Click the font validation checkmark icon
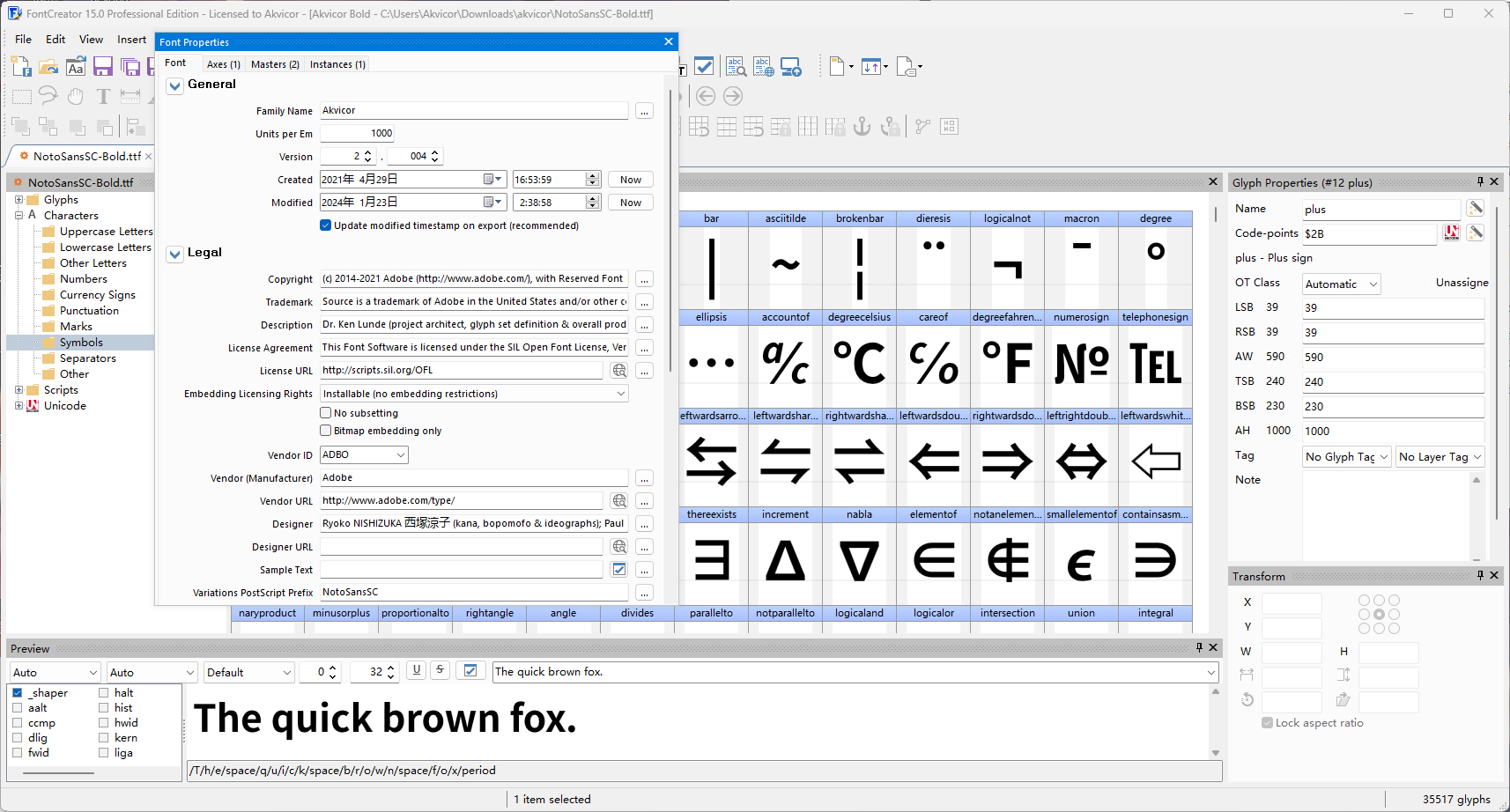Screen dimensions: 1510x812 704,66
